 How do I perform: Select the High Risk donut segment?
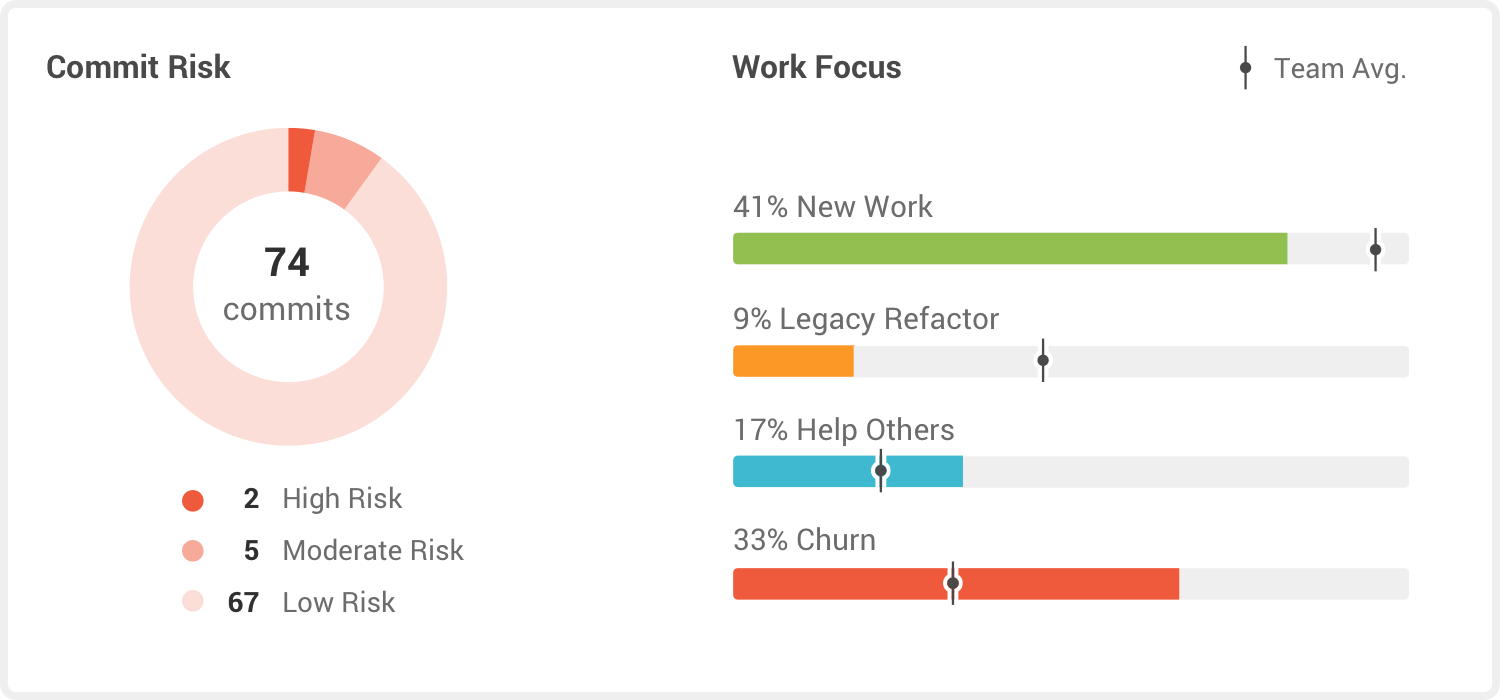pos(300,159)
